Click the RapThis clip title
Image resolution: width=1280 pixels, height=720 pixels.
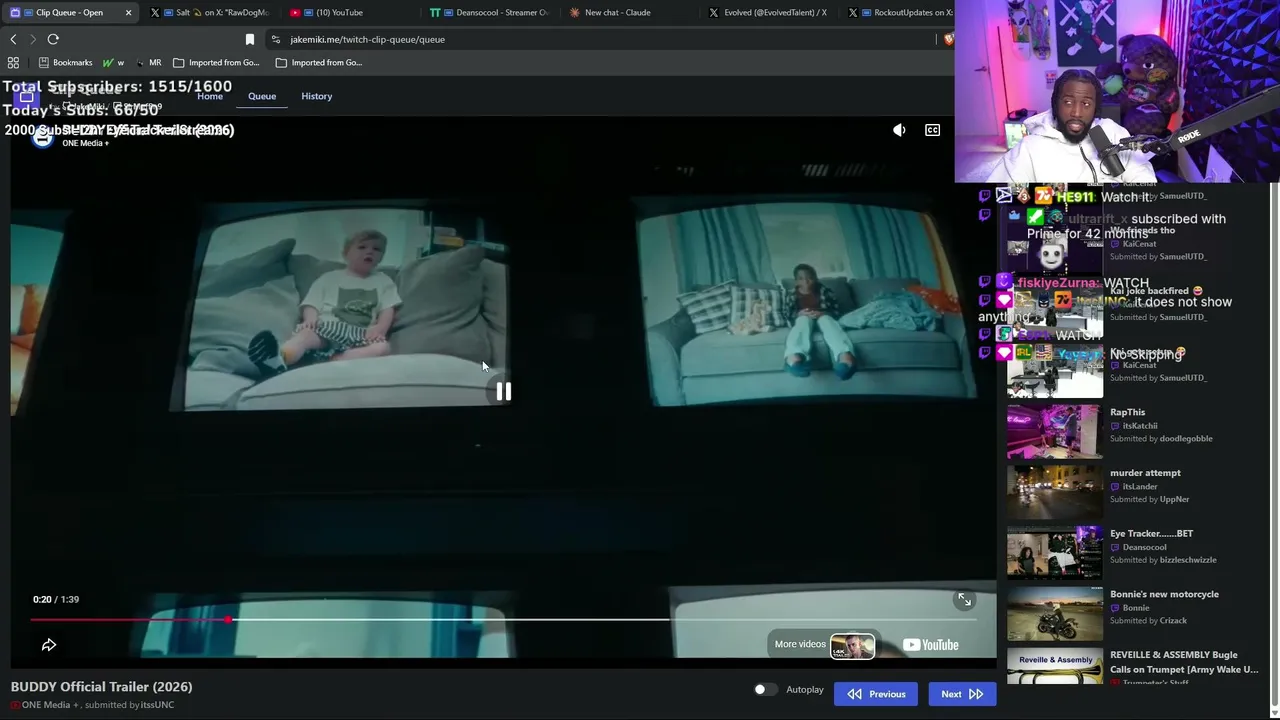[1127, 412]
